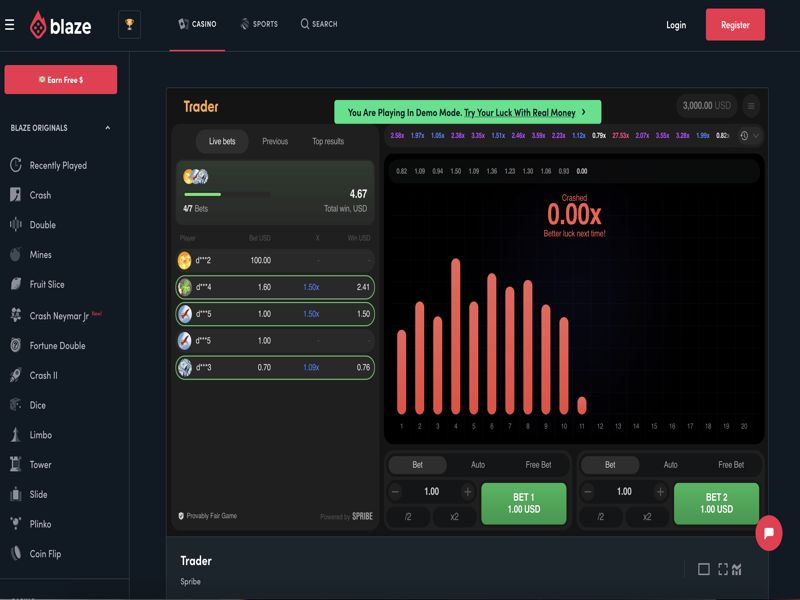This screenshot has width=800, height=600.
Task: Decrease the first bet amount with minus
Action: click(395, 492)
